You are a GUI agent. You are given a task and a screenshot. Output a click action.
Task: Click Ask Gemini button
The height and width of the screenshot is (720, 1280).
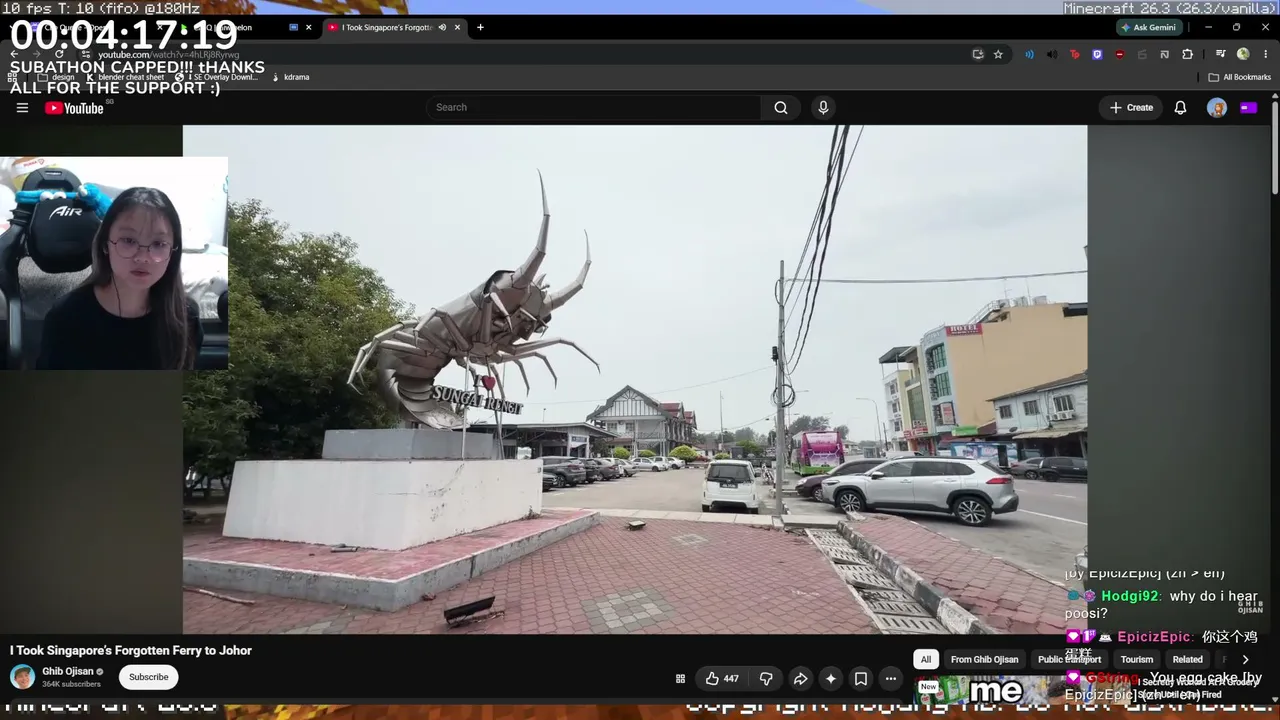click(1148, 27)
